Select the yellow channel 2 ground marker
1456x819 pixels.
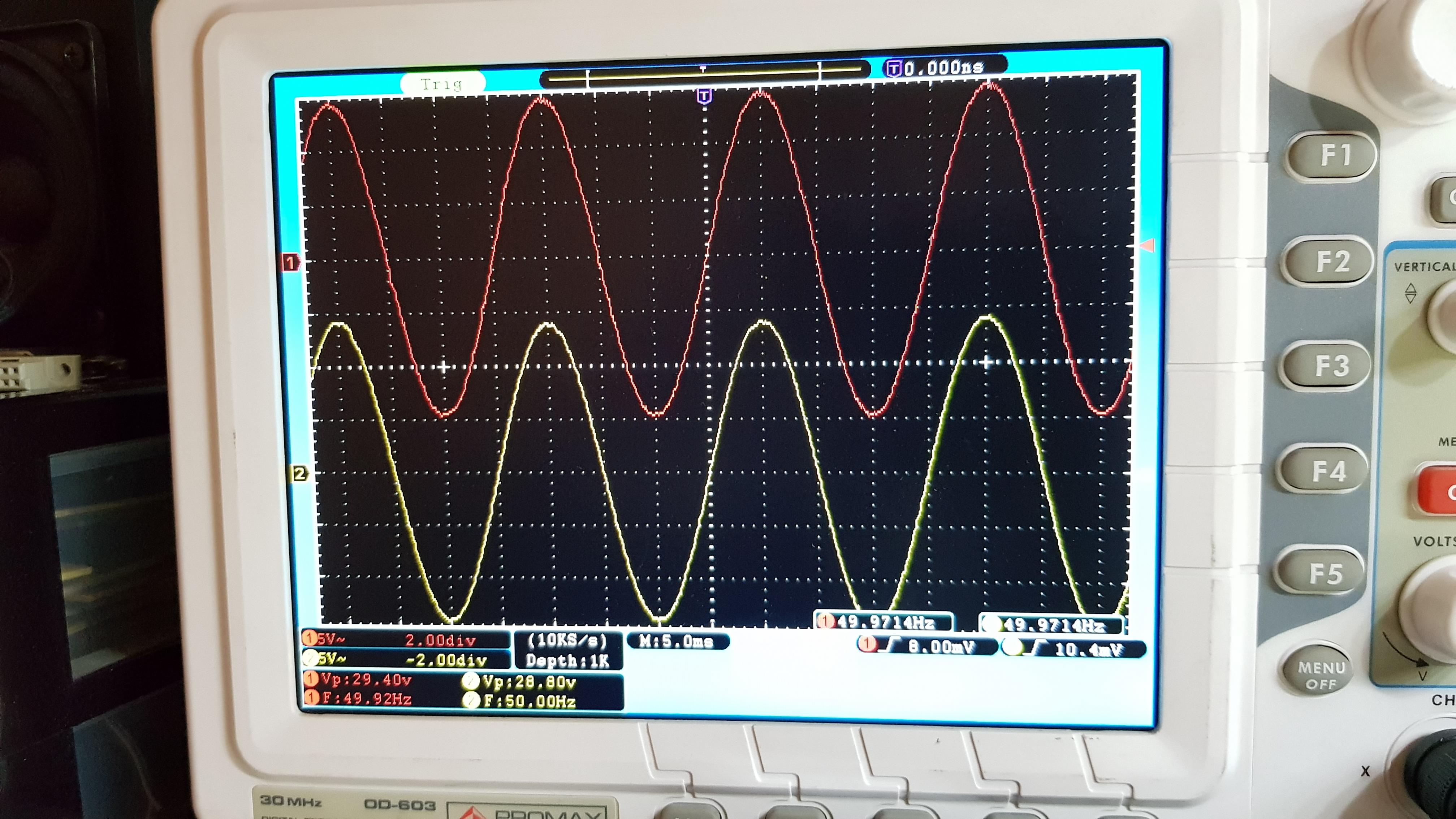[299, 474]
